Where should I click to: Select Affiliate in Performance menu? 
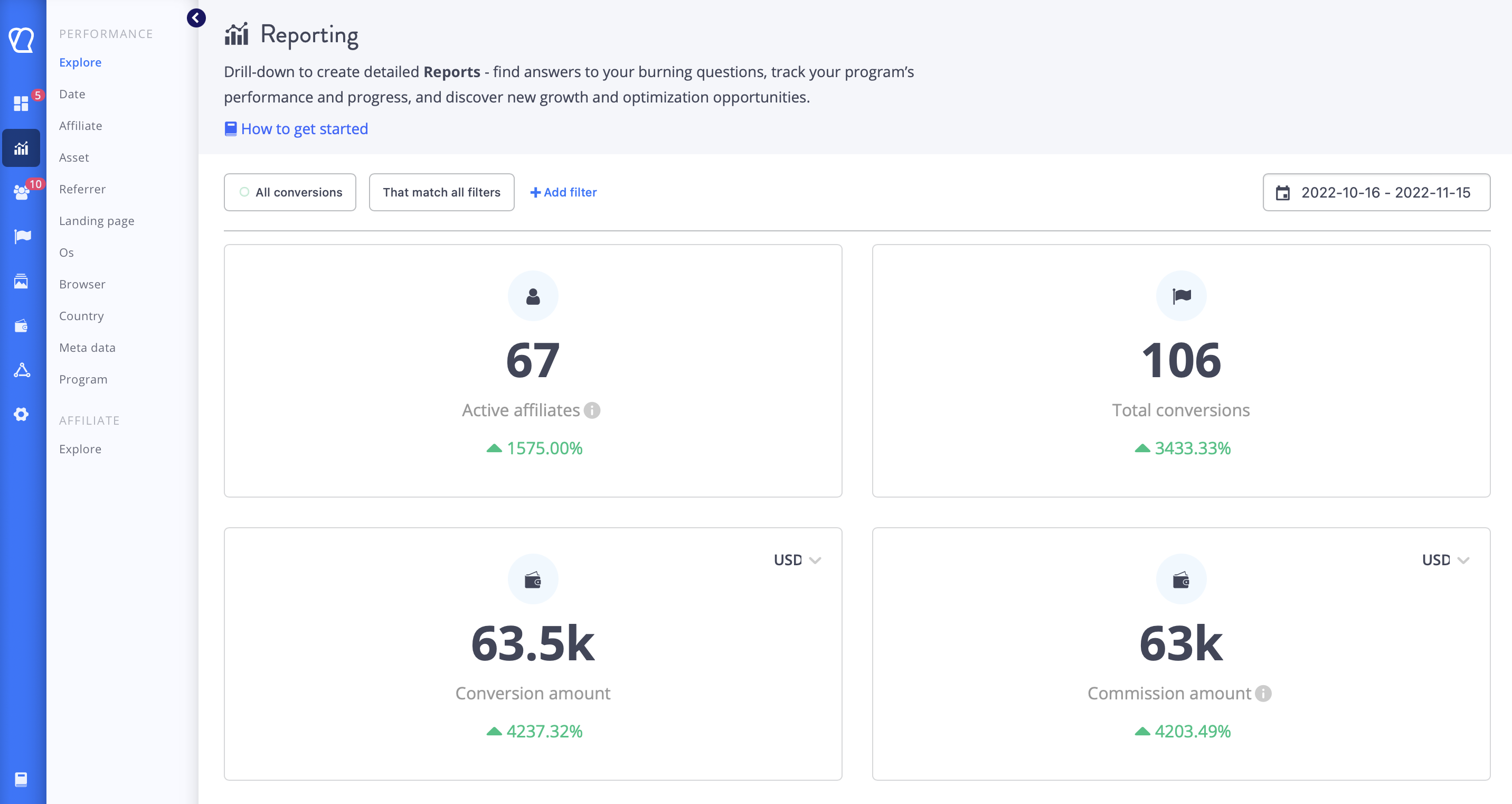[x=80, y=126]
